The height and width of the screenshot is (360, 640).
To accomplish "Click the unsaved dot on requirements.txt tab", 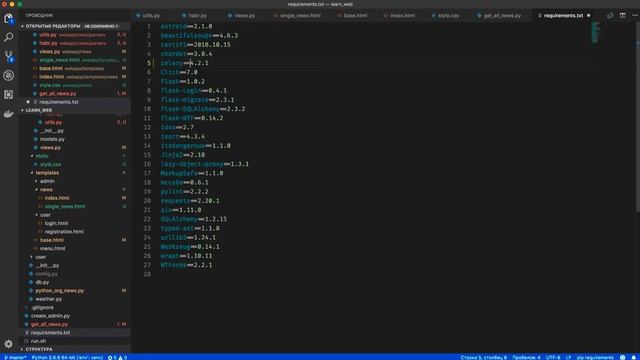I will pyautogui.click(x=589, y=16).
